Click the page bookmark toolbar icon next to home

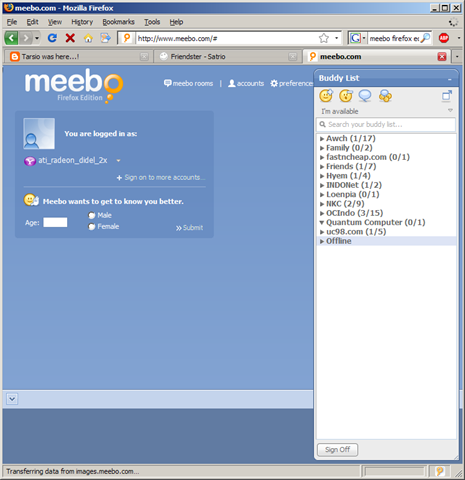click(106, 38)
